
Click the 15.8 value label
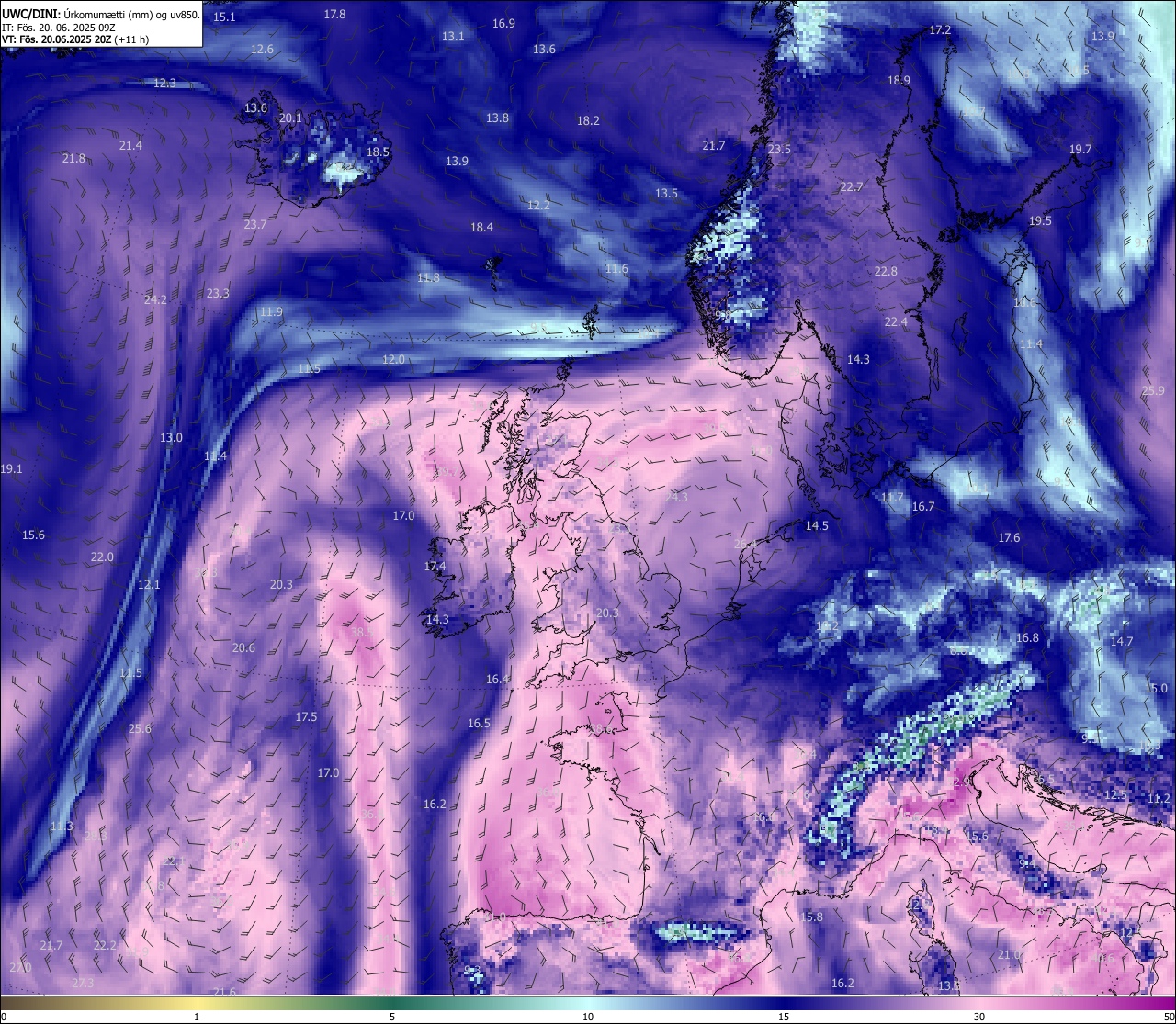click(x=811, y=917)
